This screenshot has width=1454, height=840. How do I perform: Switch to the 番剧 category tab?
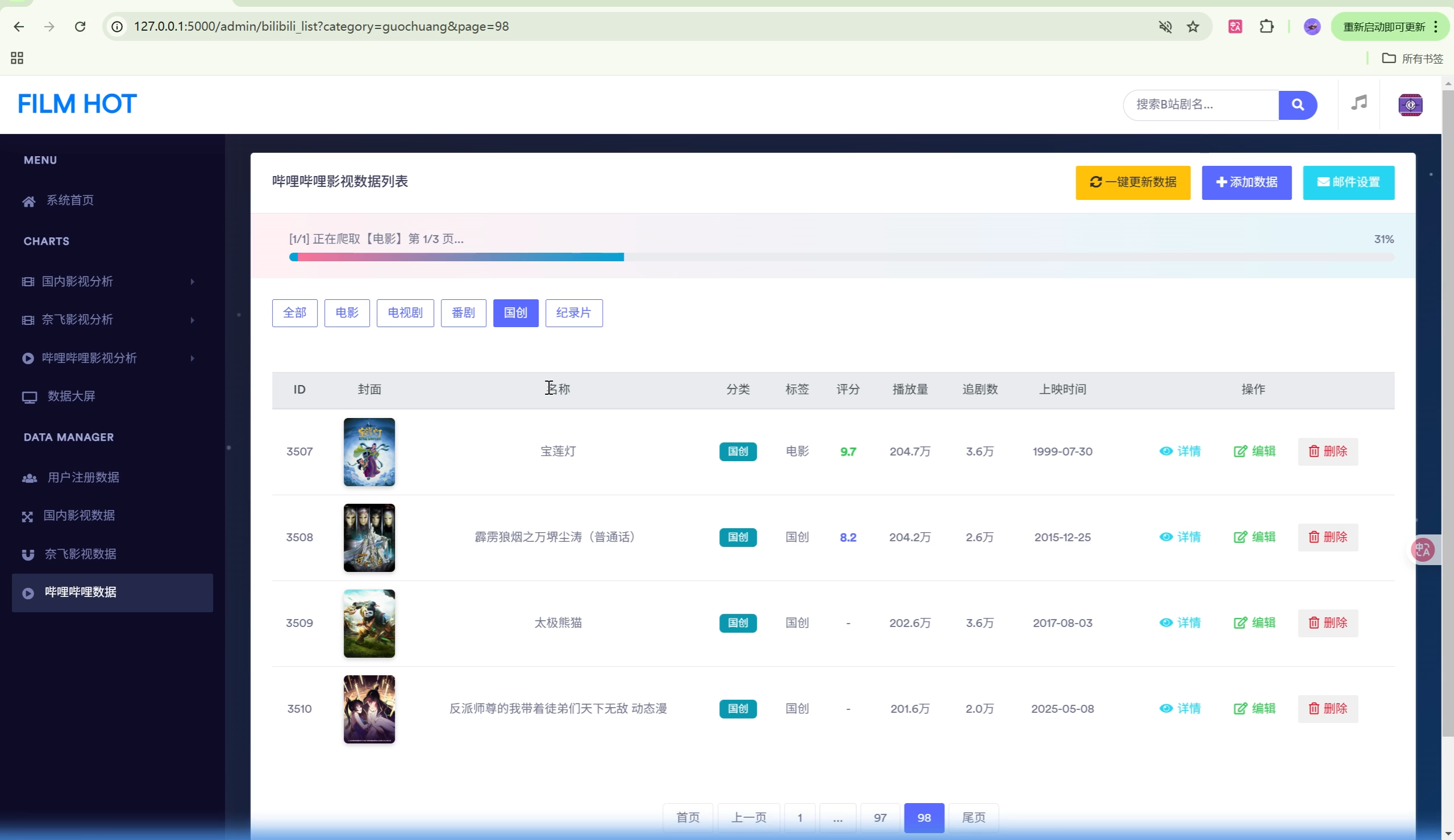463,314
